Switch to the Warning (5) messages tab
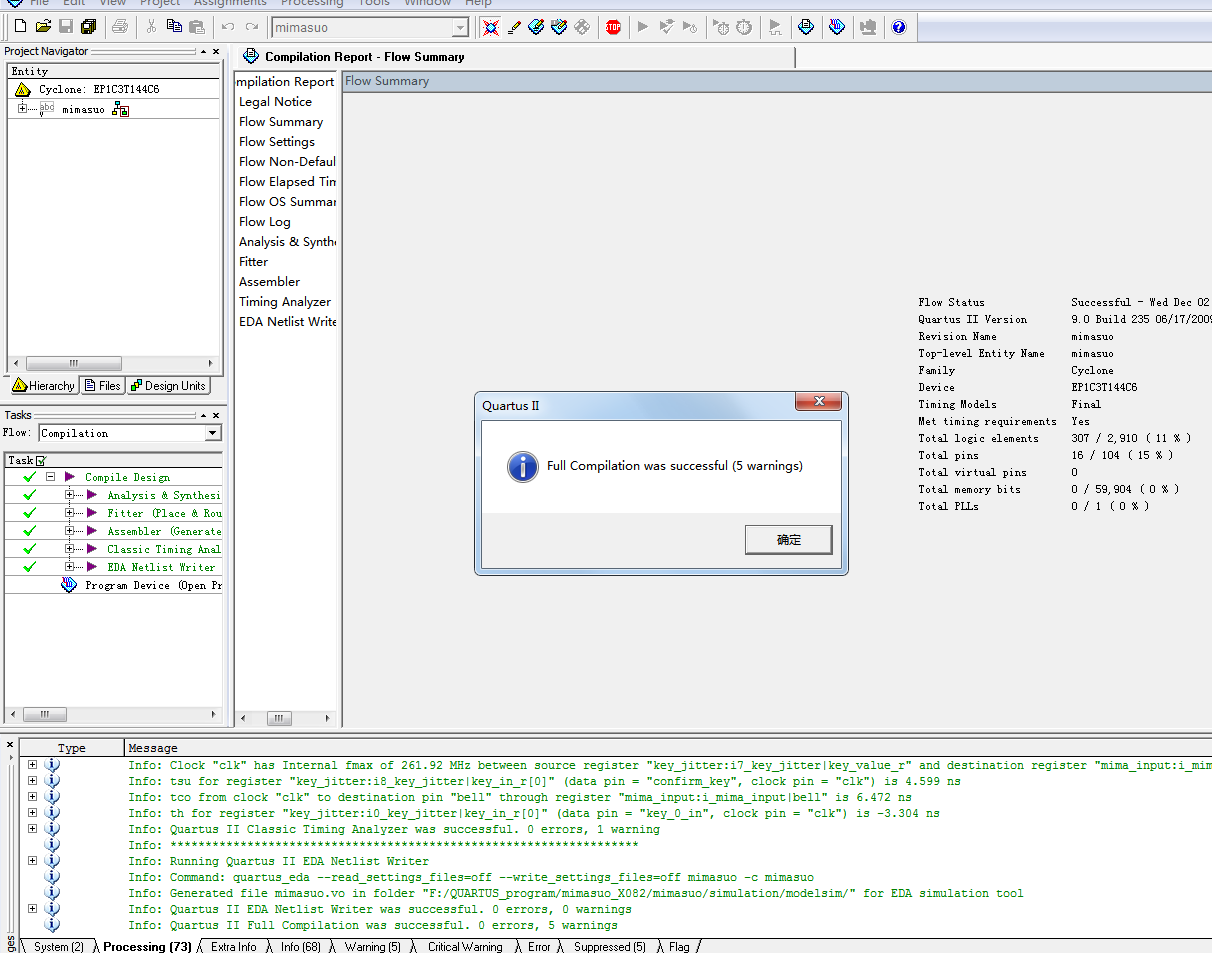The image size is (1212, 953). (x=372, y=947)
